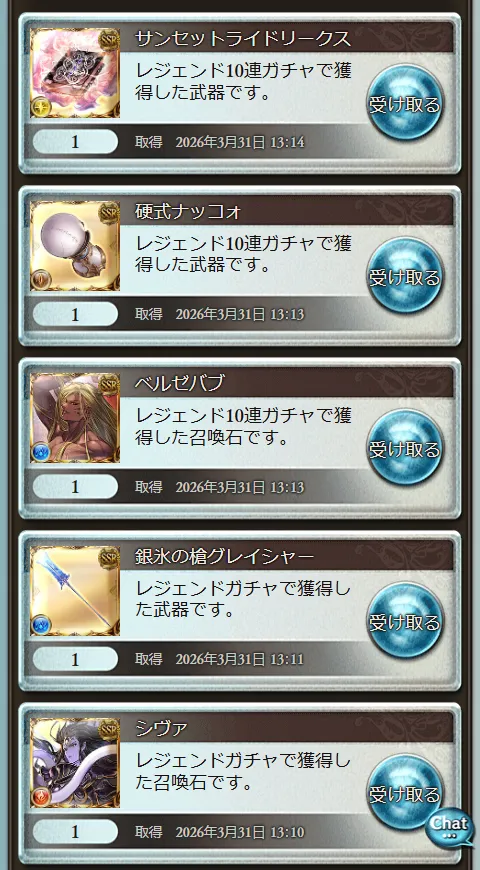Viewport: 480px width, 870px height.
Task: Select the ベルゼバブ title header
Action: (x=286, y=383)
